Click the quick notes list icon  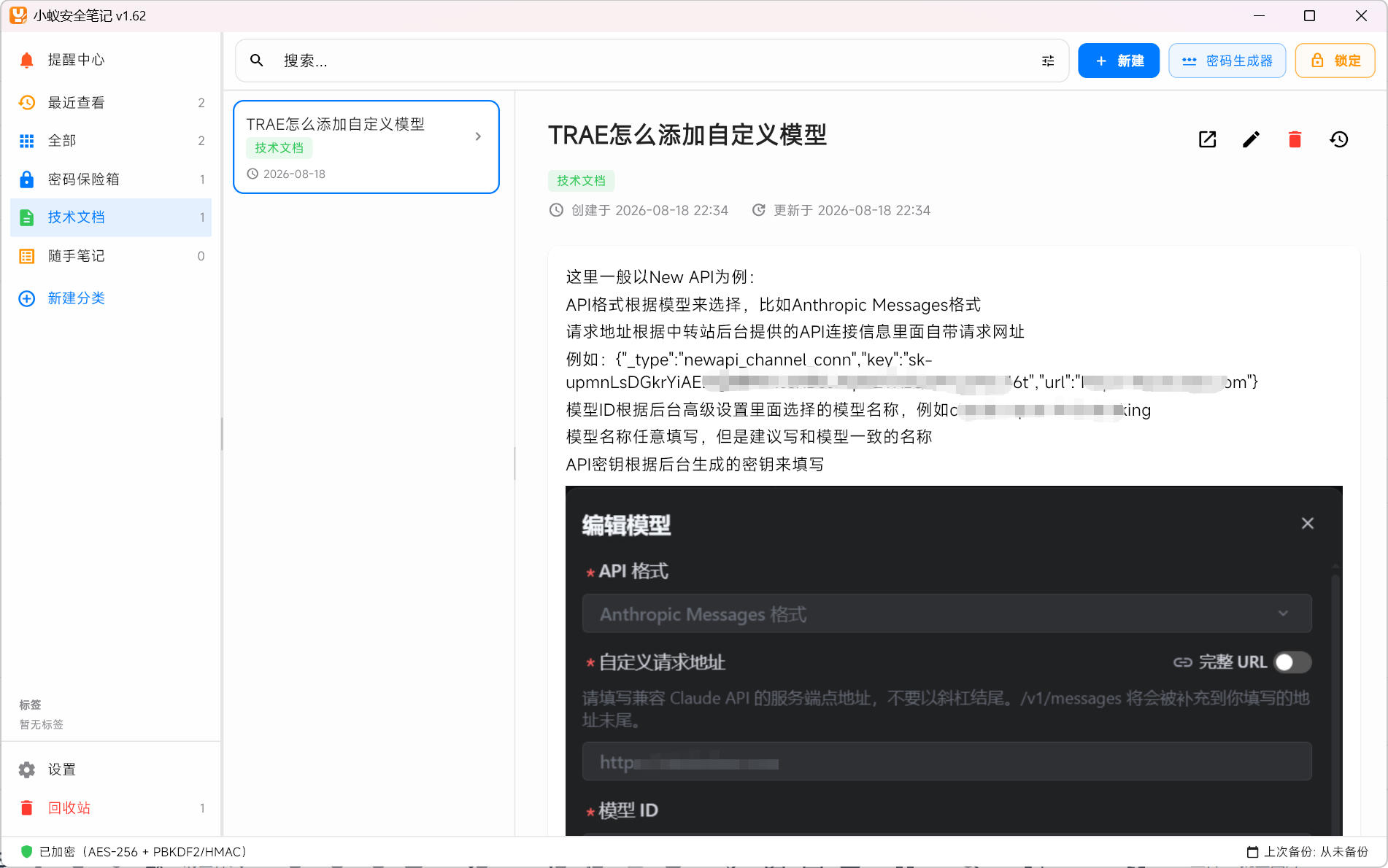pyautogui.click(x=27, y=256)
